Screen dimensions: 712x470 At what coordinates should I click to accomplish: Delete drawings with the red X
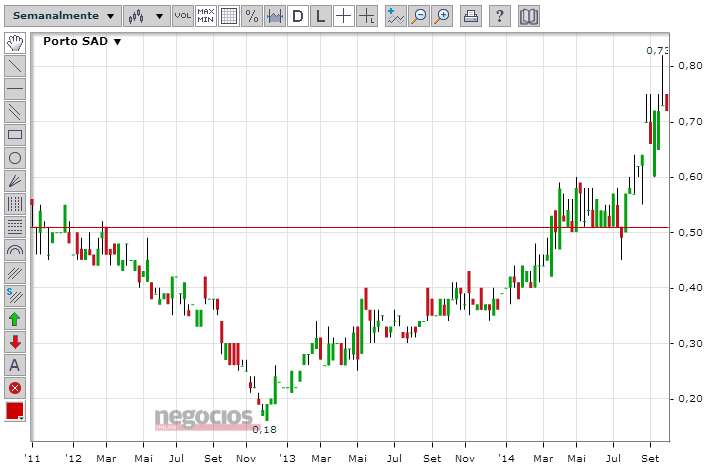[x=15, y=388]
